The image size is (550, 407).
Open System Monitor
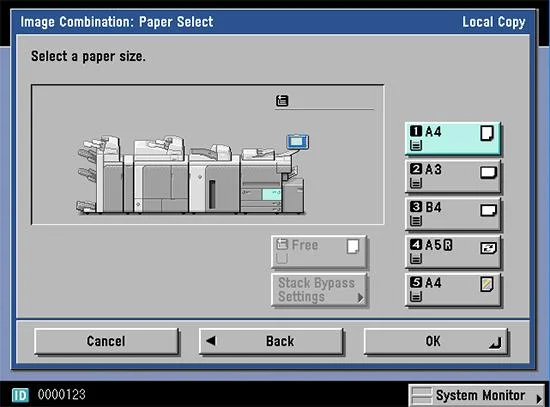(476, 396)
